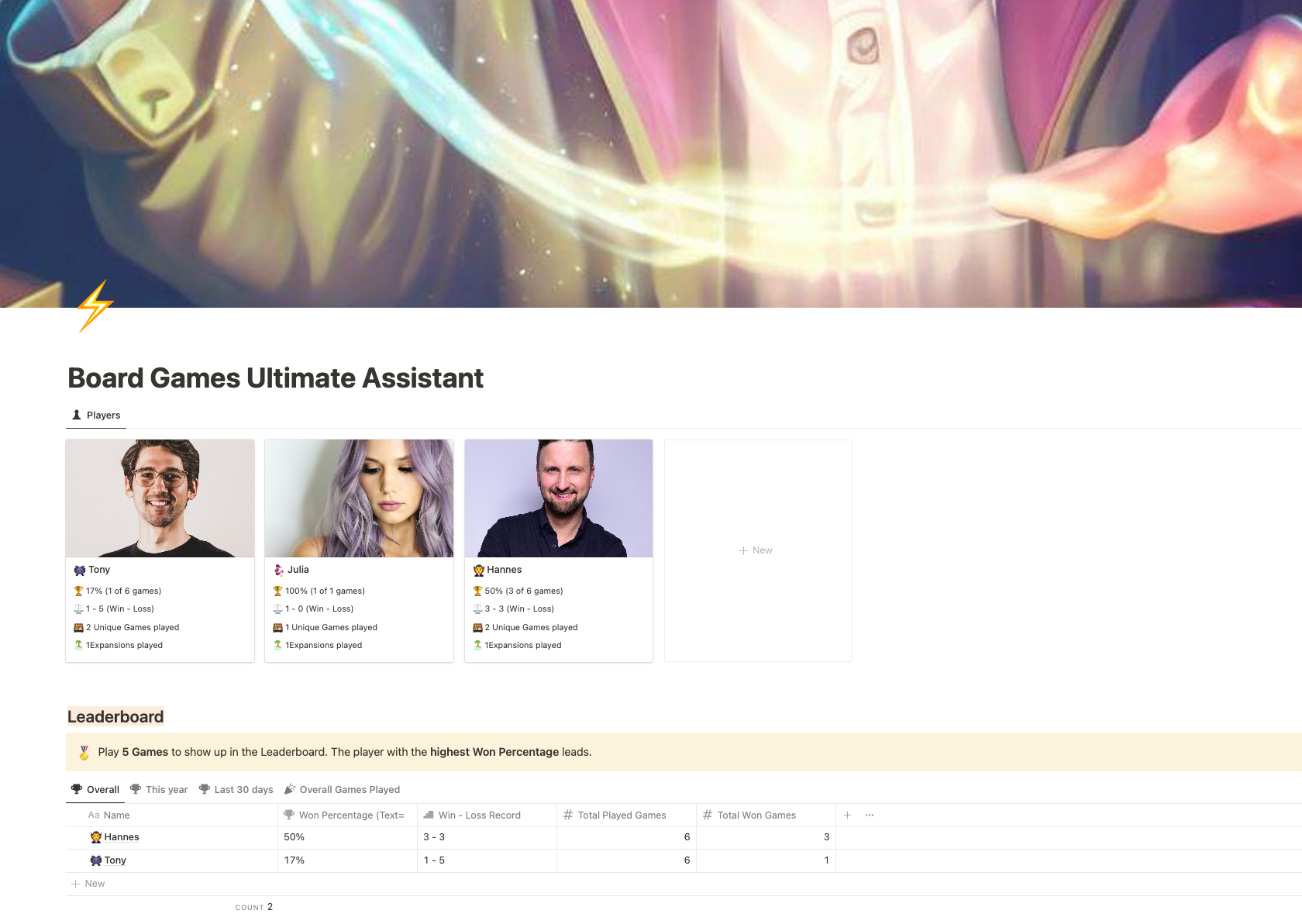Click the page cover image

651,153
